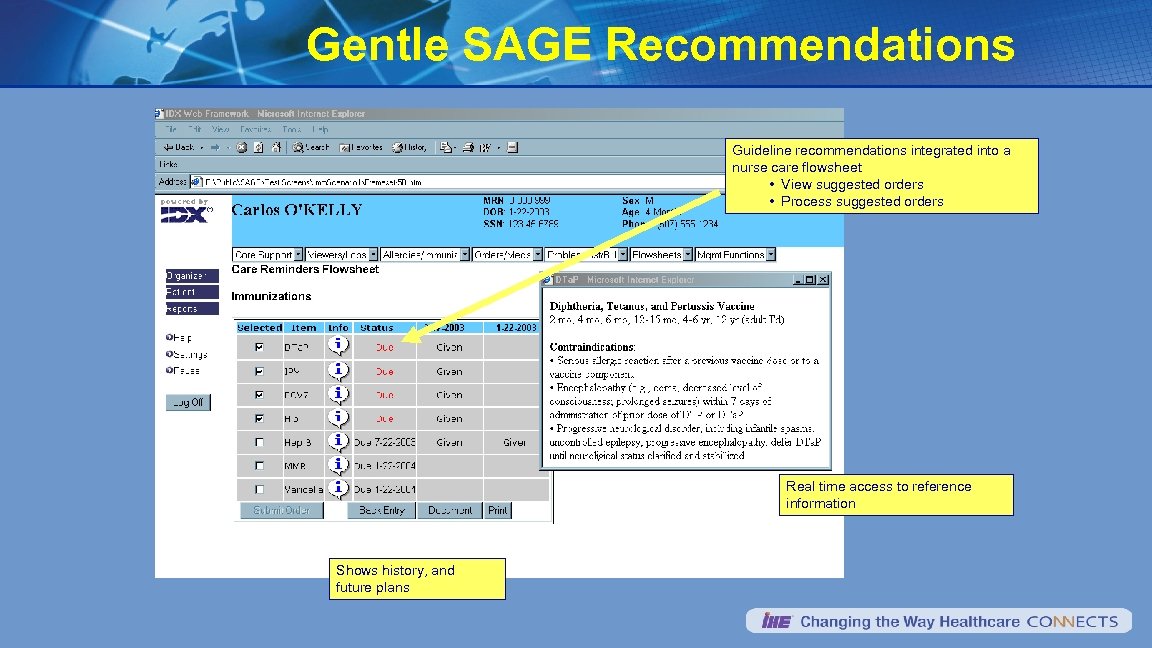This screenshot has height=648, width=1152.
Task: Uncheck the DTaP selected checkbox
Action: coord(257,346)
